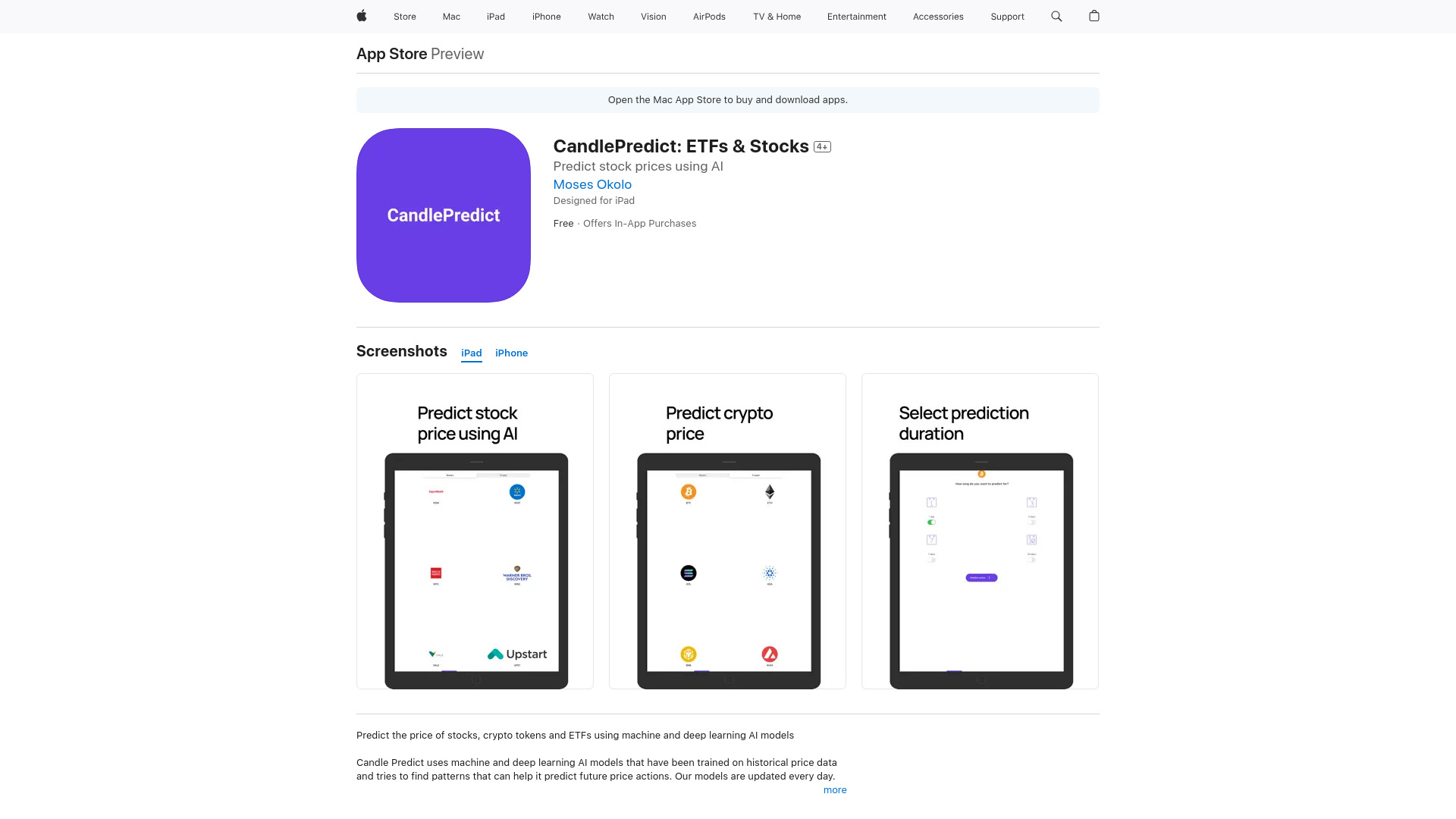Click the select prediction duration thumbnail
1456x819 pixels.
point(980,530)
